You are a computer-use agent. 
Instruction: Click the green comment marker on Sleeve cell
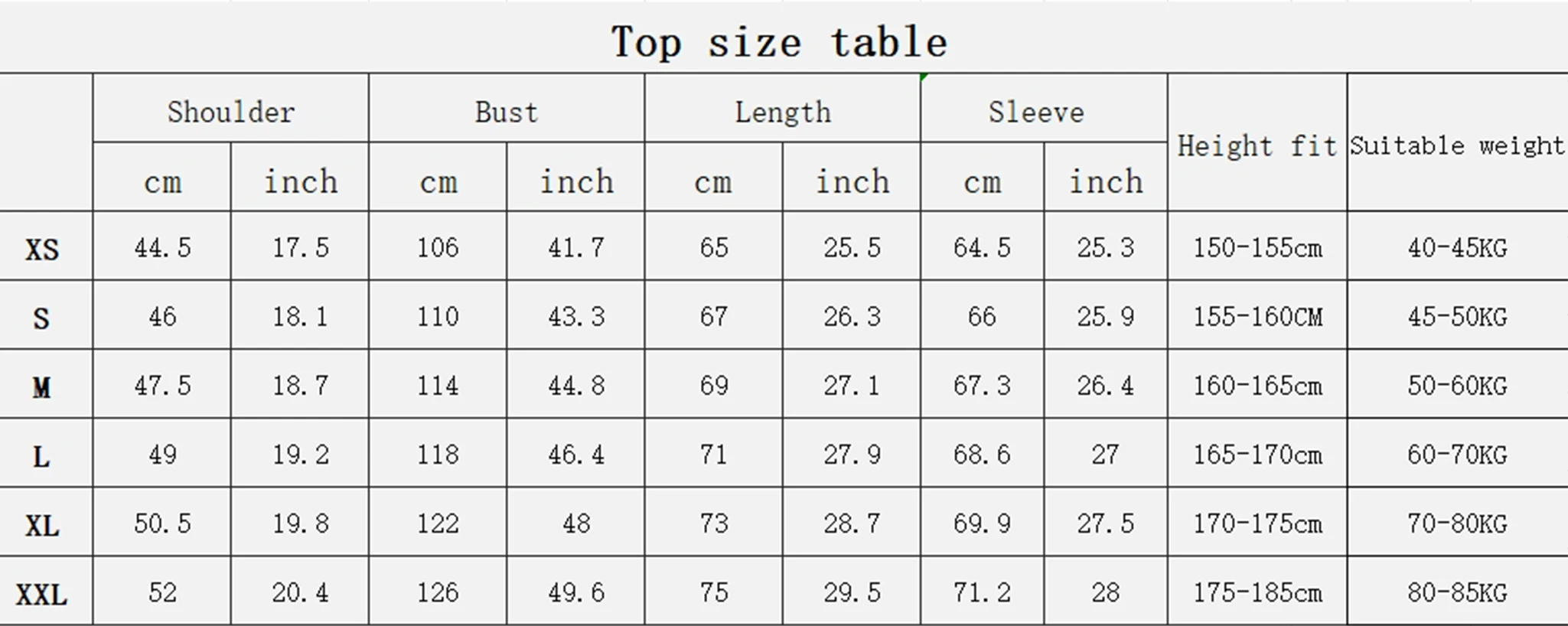click(x=924, y=77)
